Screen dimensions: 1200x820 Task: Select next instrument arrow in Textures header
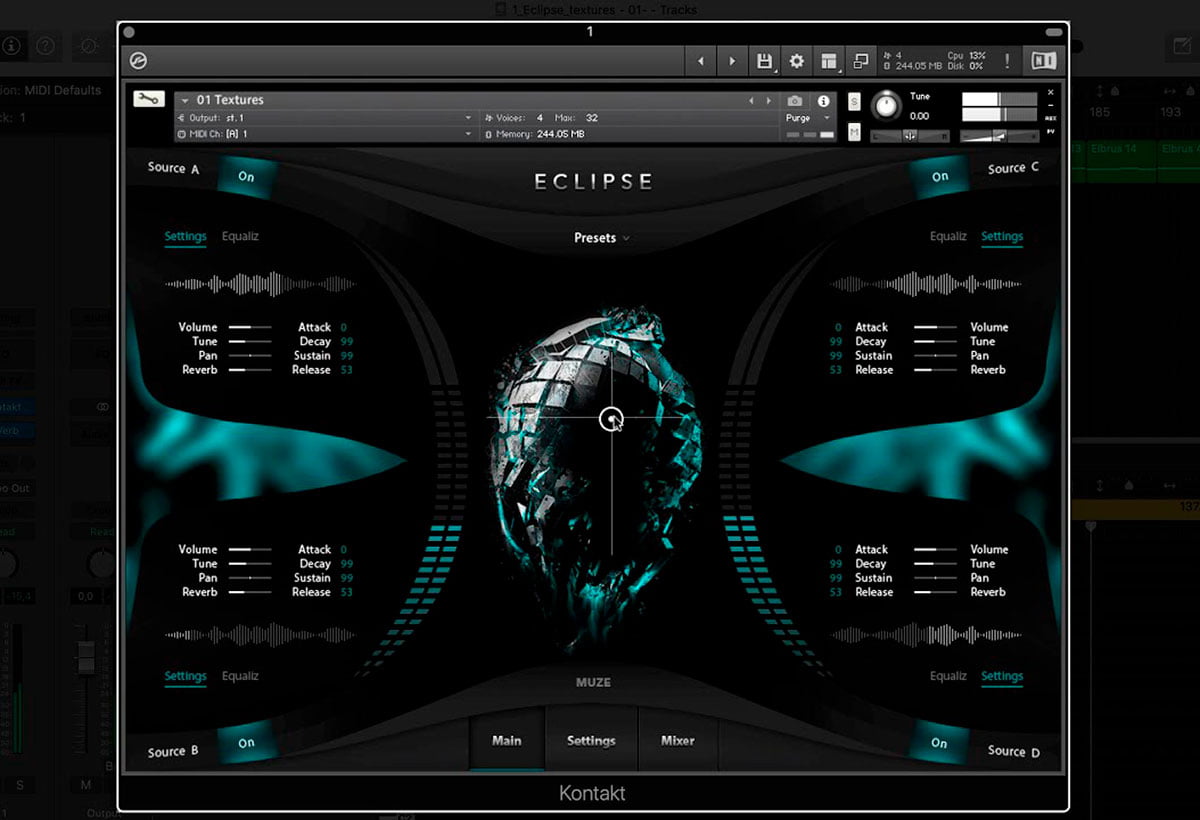click(x=768, y=101)
